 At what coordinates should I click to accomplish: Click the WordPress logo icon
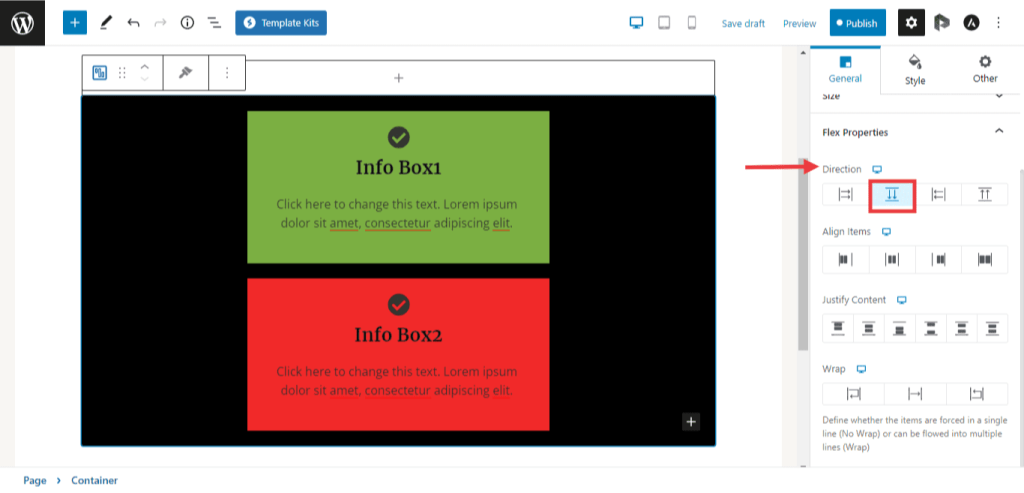[22, 22]
